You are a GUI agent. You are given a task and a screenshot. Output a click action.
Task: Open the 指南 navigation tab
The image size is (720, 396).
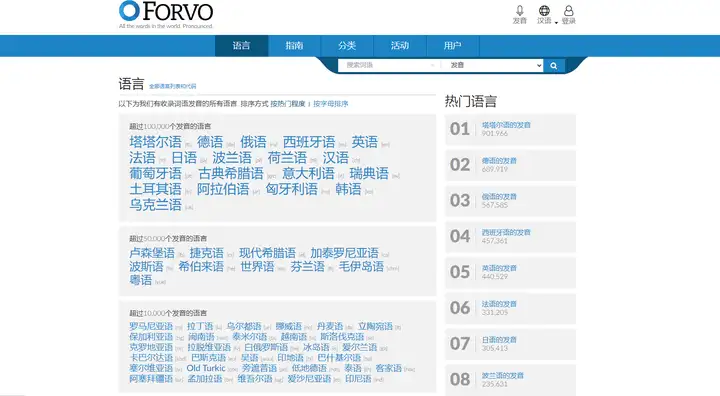coord(294,45)
